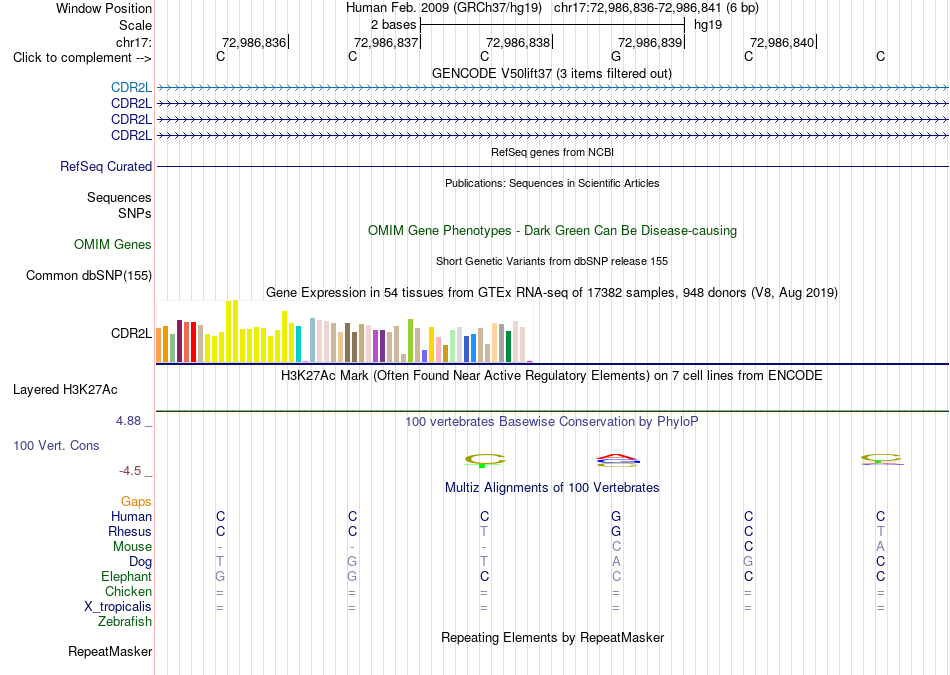Viewport: 950px width, 675px height.
Task: Click the Rhesus species label
Action: 130,531
